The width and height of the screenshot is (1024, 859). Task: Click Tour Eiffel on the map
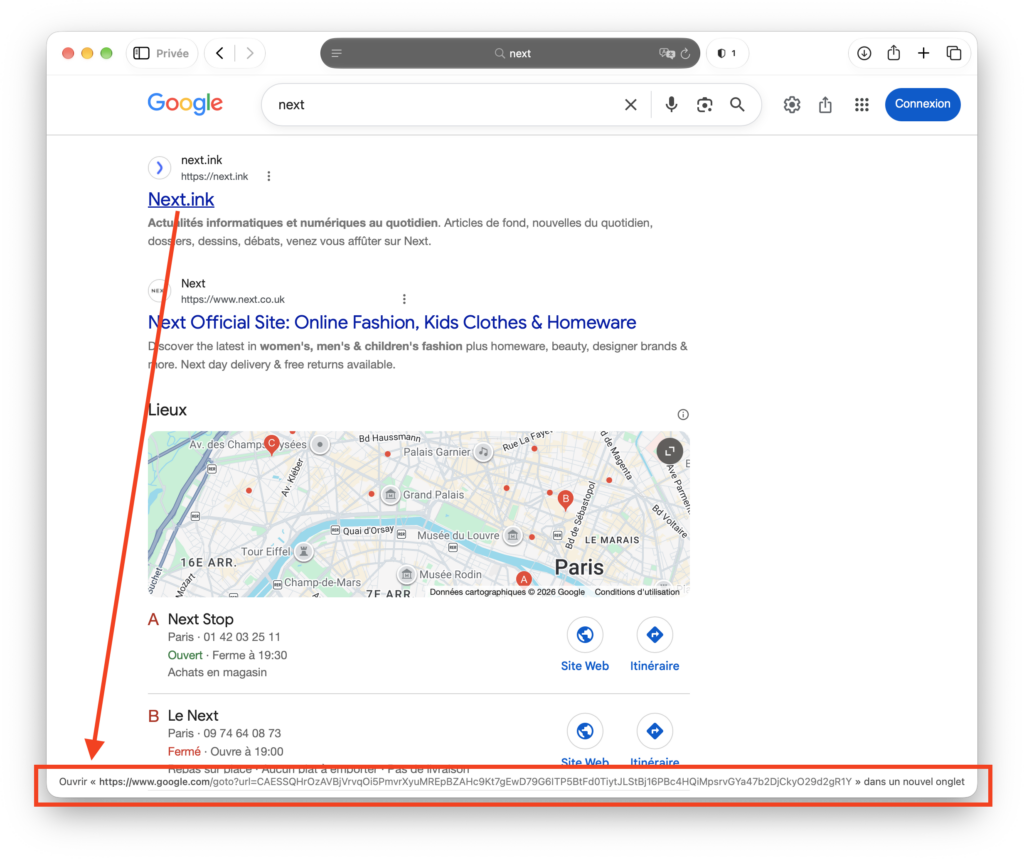coord(276,551)
